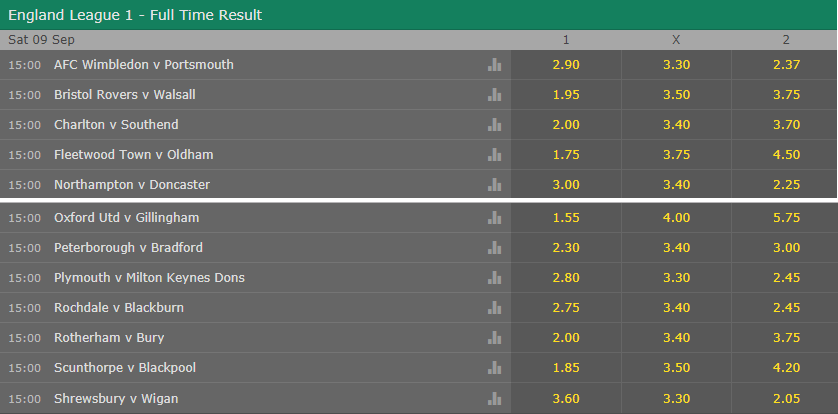Open stats icon for Charlton v Southend
The image size is (838, 414).
click(x=494, y=124)
